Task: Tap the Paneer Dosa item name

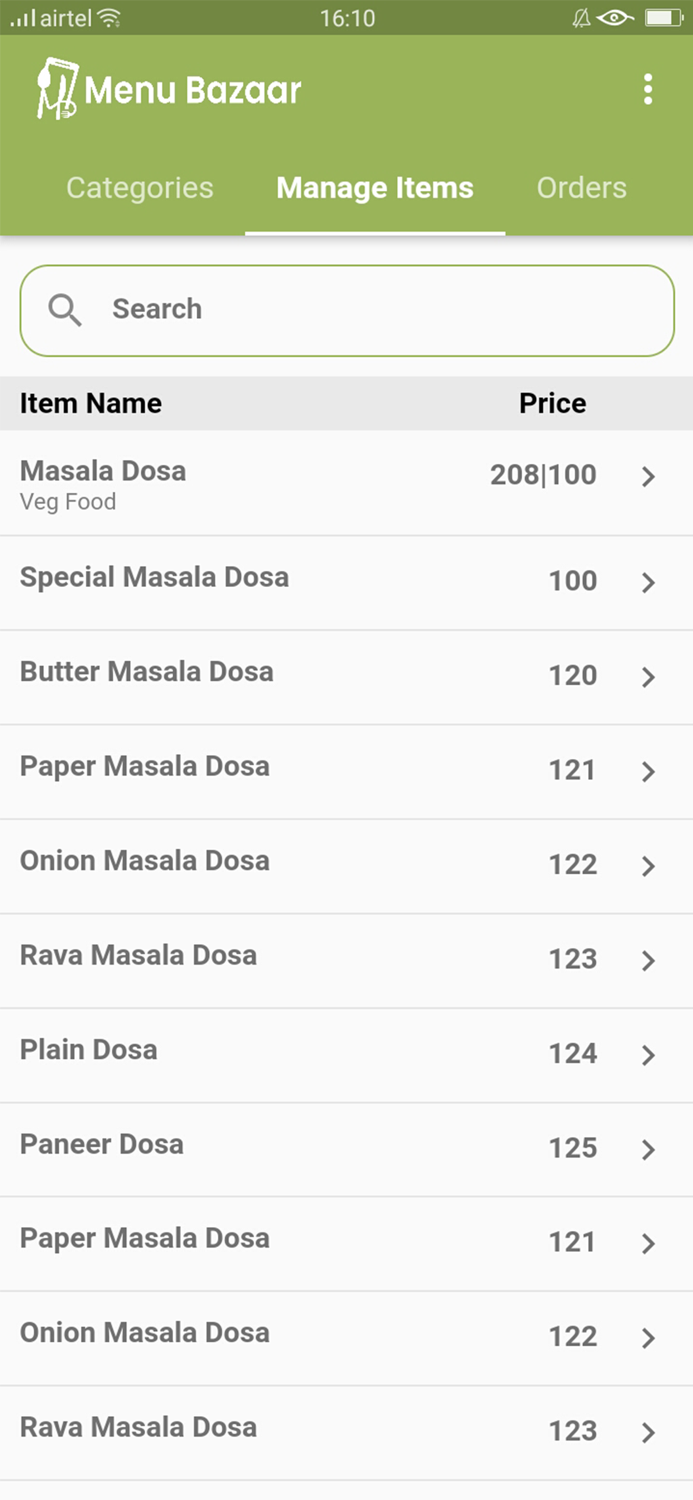Action: coord(102,1144)
